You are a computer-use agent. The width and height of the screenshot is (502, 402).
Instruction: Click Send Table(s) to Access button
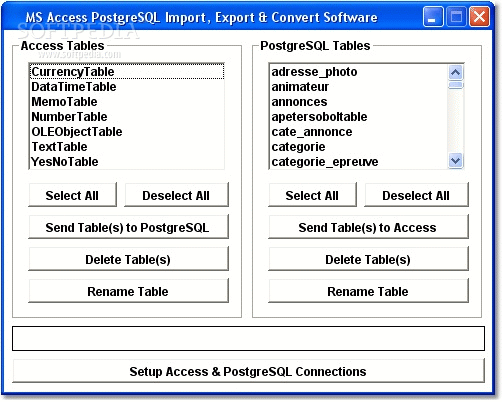point(368,227)
